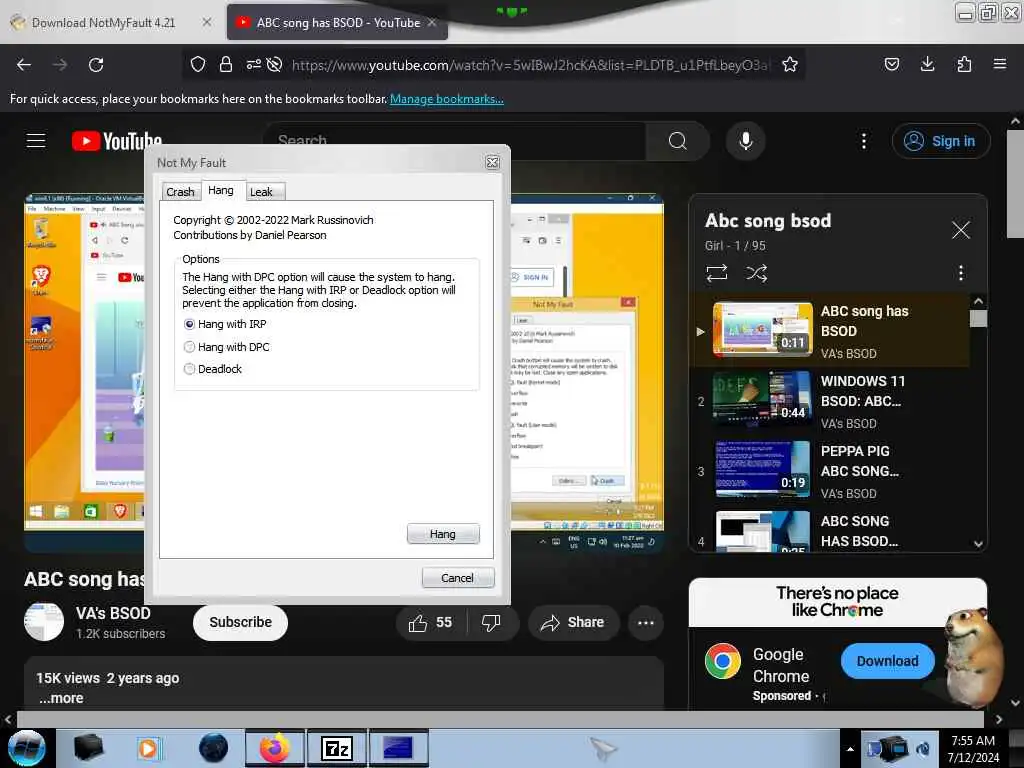Select the Deadlock radio button
This screenshot has width=1024, height=768.
tap(189, 369)
